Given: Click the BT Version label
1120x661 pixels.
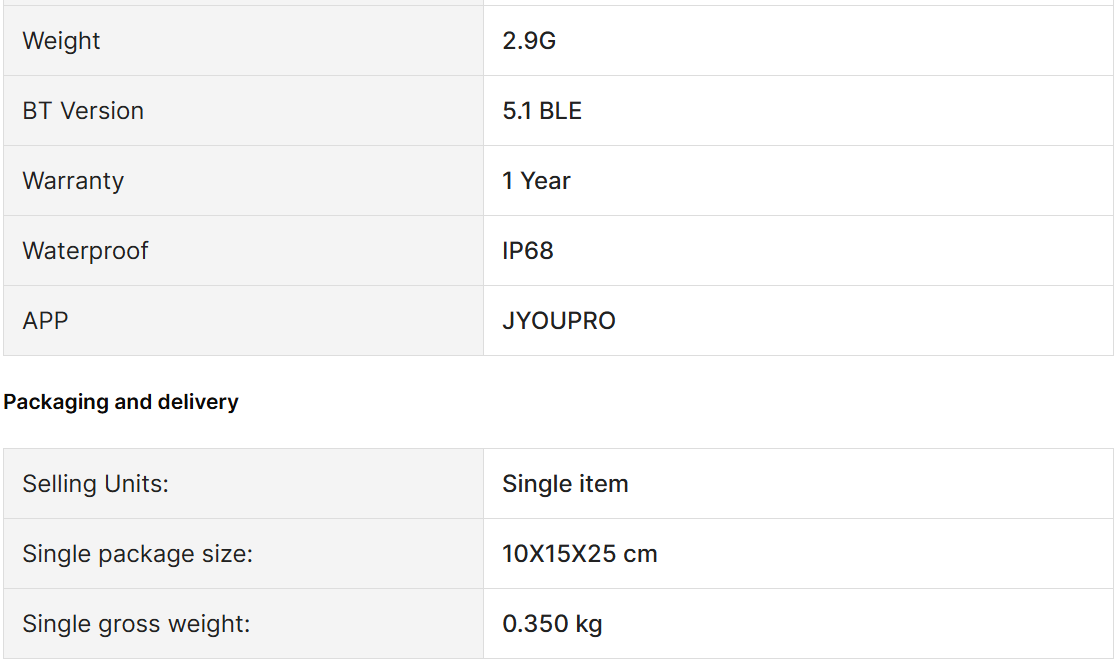Looking at the screenshot, I should point(83,111).
